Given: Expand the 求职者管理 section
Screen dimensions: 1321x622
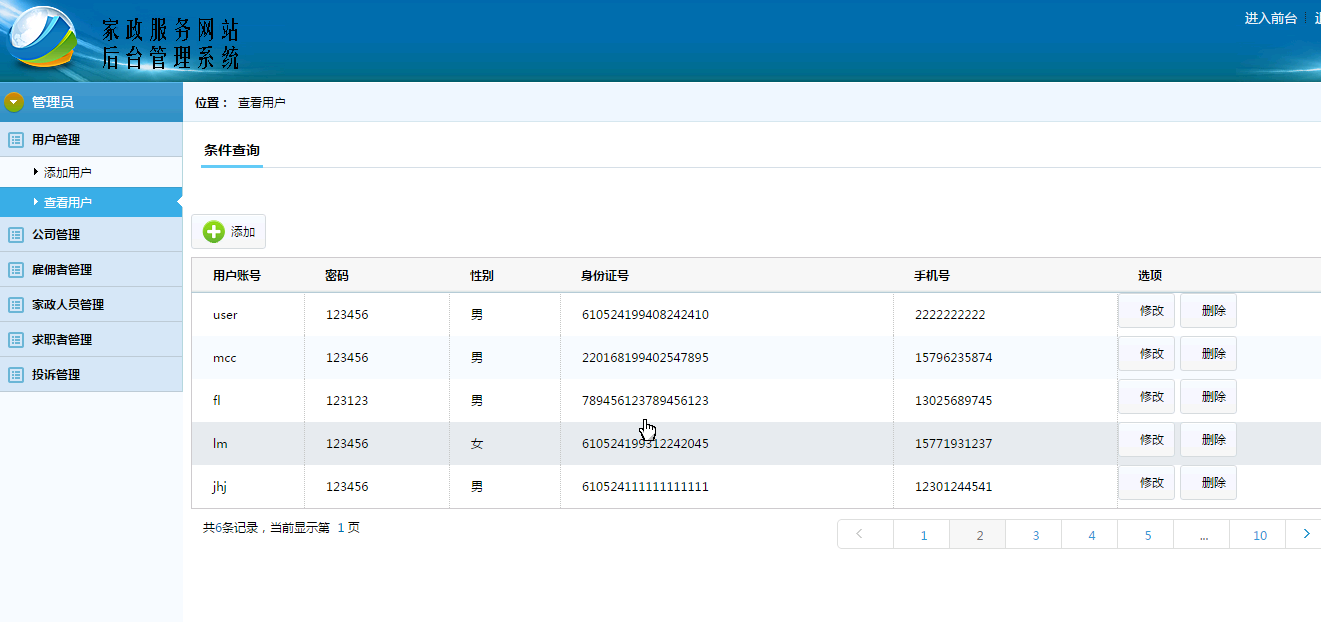Looking at the screenshot, I should click(x=91, y=340).
